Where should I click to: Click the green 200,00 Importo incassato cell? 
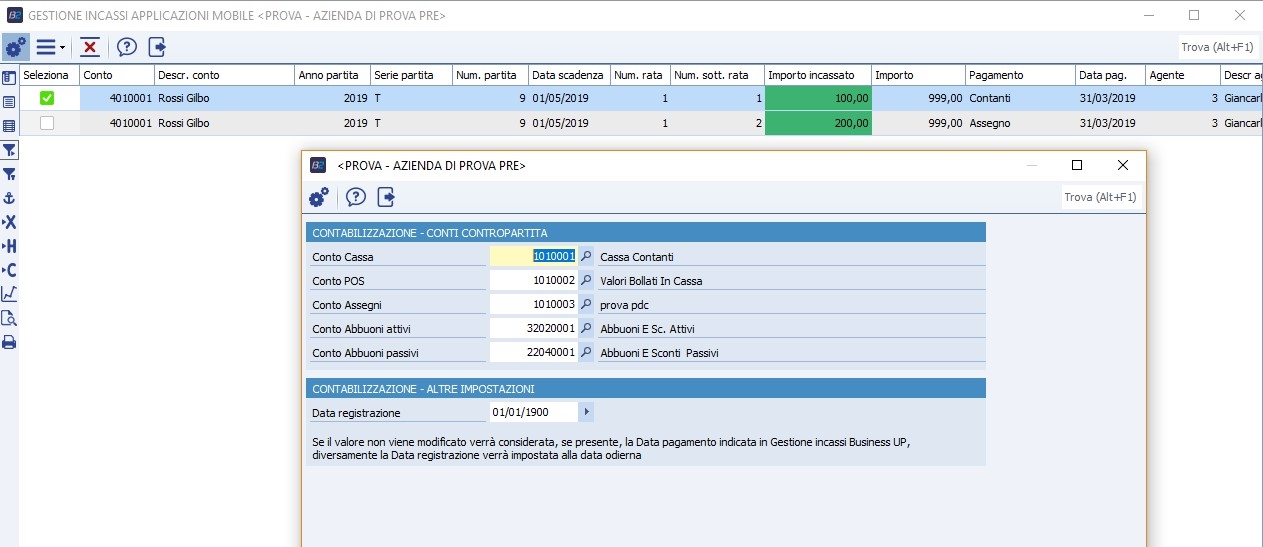point(818,123)
